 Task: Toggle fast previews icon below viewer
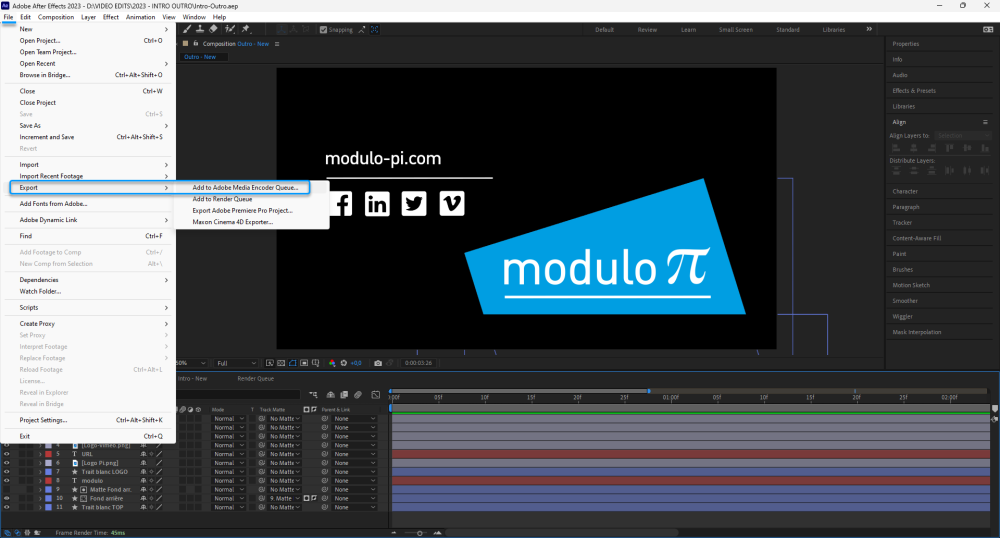pos(270,363)
